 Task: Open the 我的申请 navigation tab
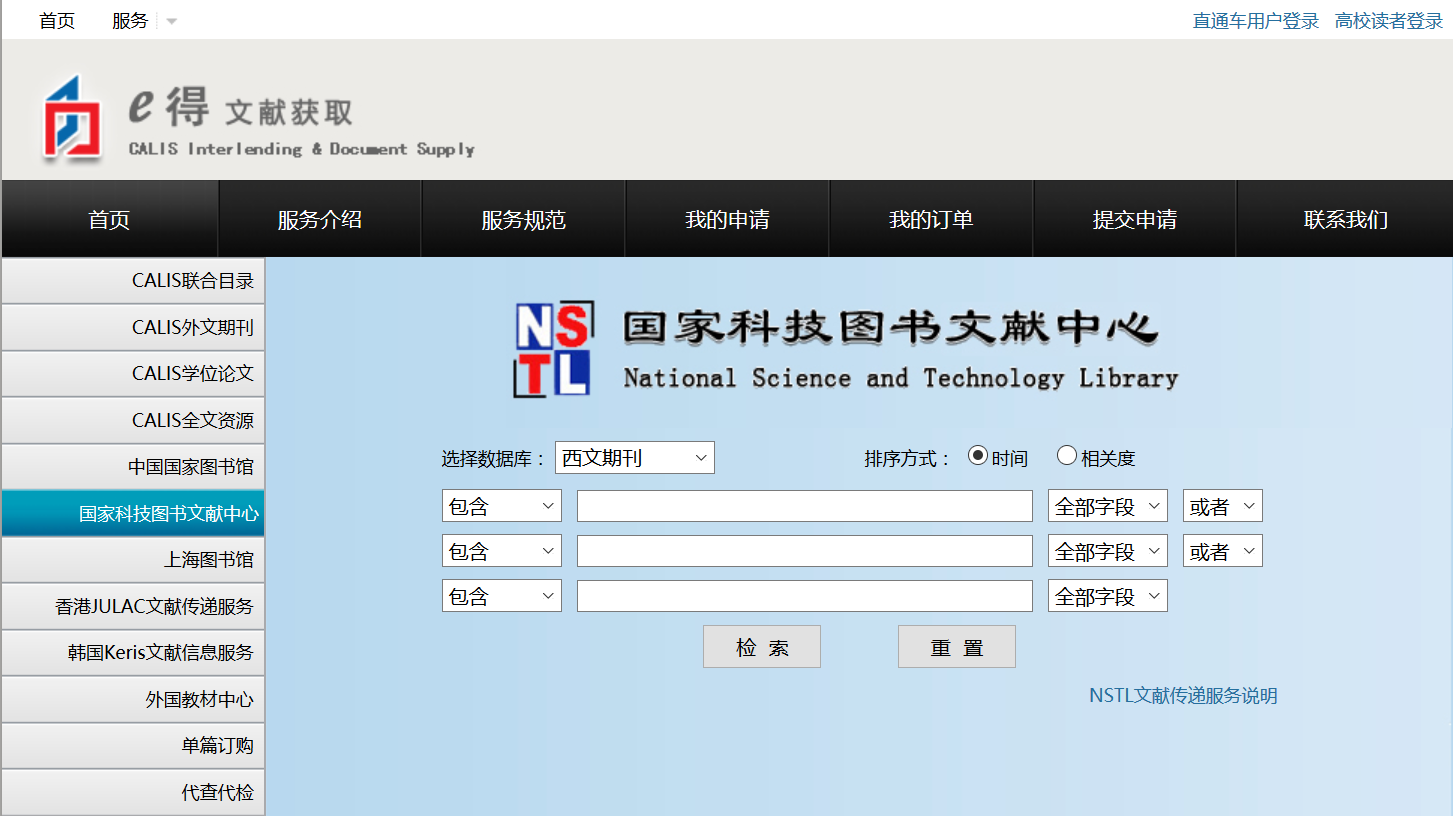point(727,220)
